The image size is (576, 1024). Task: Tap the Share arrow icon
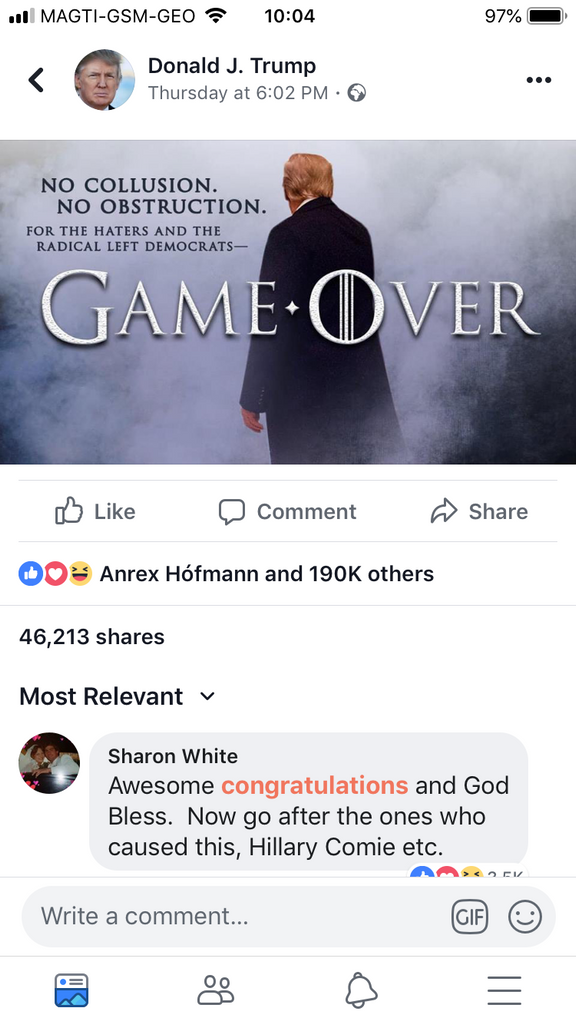click(x=444, y=511)
